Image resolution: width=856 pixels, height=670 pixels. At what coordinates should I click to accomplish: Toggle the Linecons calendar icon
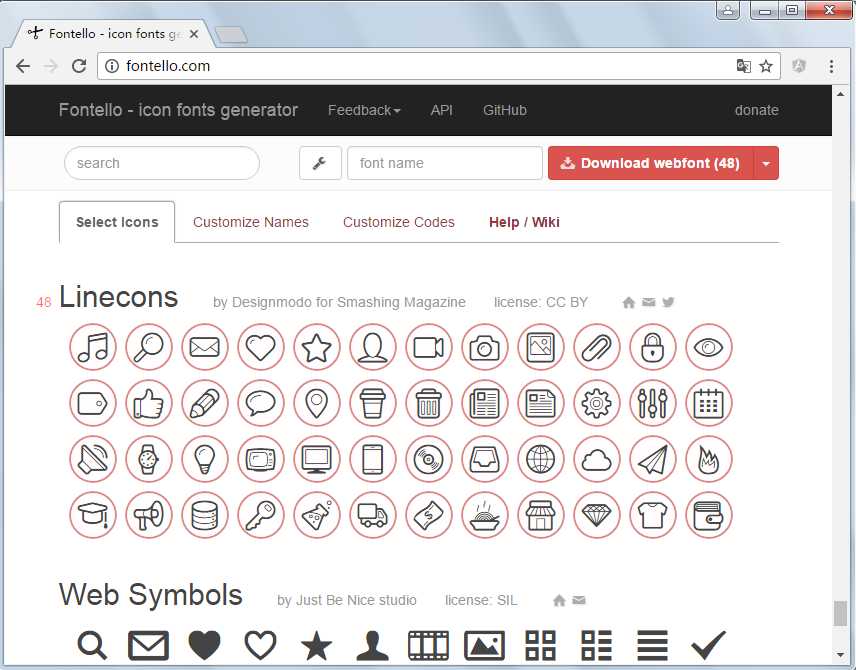click(709, 404)
